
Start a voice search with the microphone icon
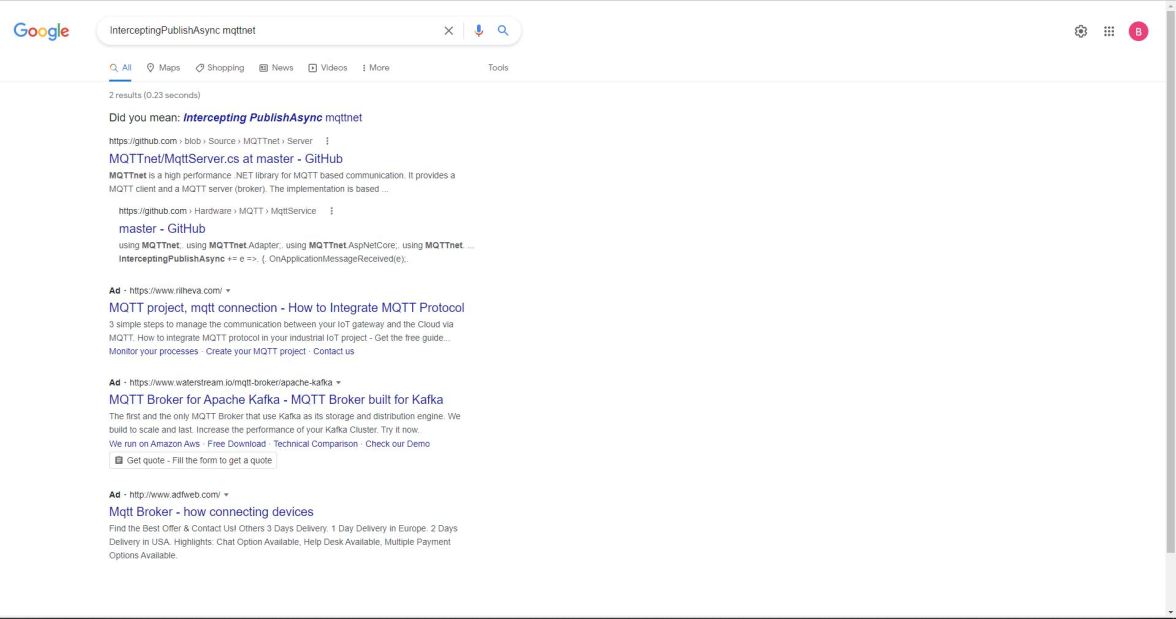[x=477, y=30]
